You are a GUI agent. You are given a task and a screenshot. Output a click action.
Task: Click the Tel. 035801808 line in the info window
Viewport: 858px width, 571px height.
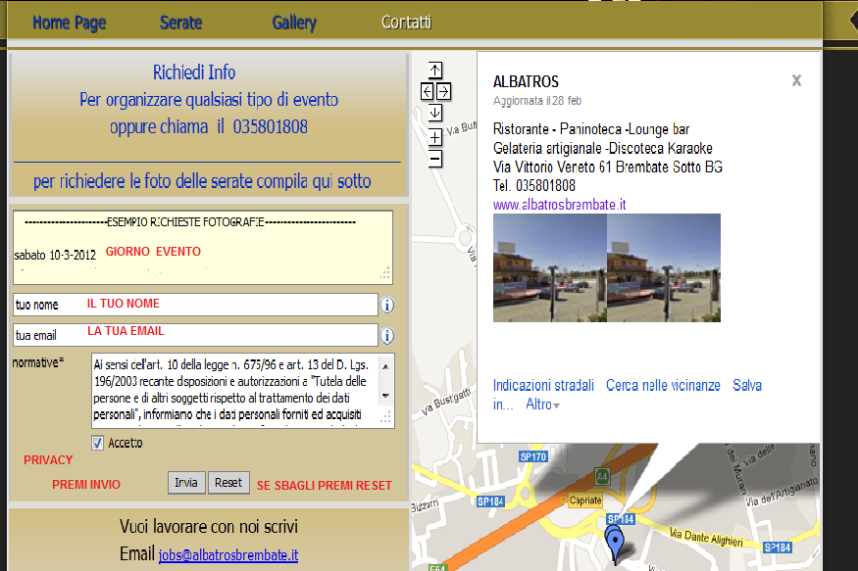click(534, 186)
